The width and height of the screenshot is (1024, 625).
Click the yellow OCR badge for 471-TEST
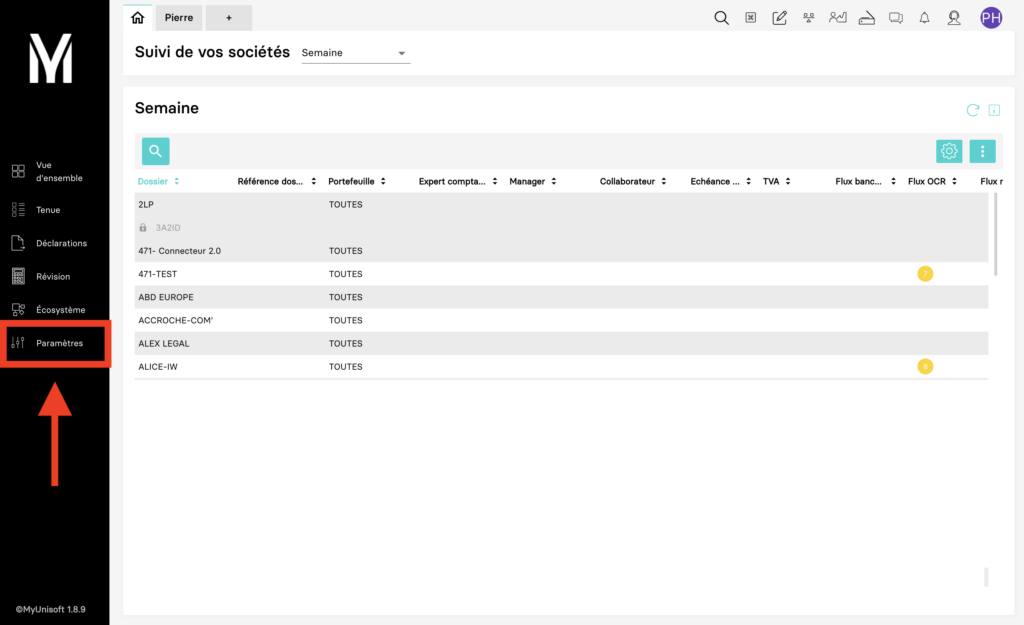coord(925,274)
